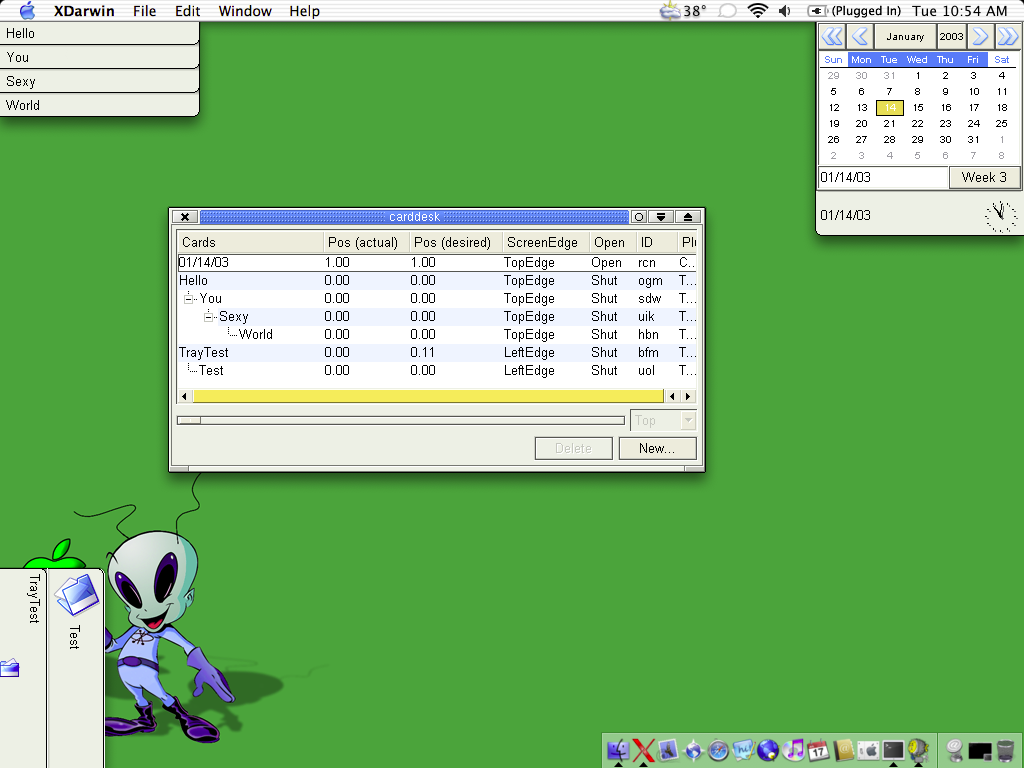This screenshot has height=768, width=1024.
Task: Advance to next month with single right arrow
Action: [x=979, y=37]
